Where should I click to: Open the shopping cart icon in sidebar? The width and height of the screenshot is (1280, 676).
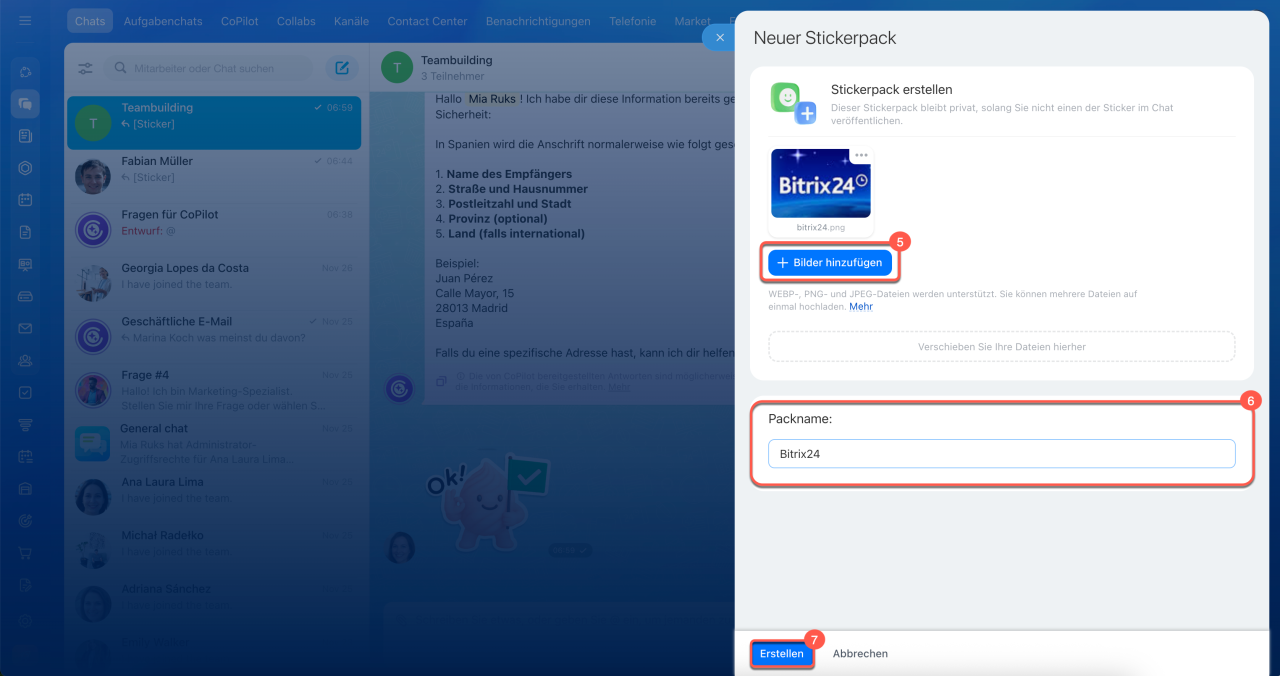coord(25,553)
